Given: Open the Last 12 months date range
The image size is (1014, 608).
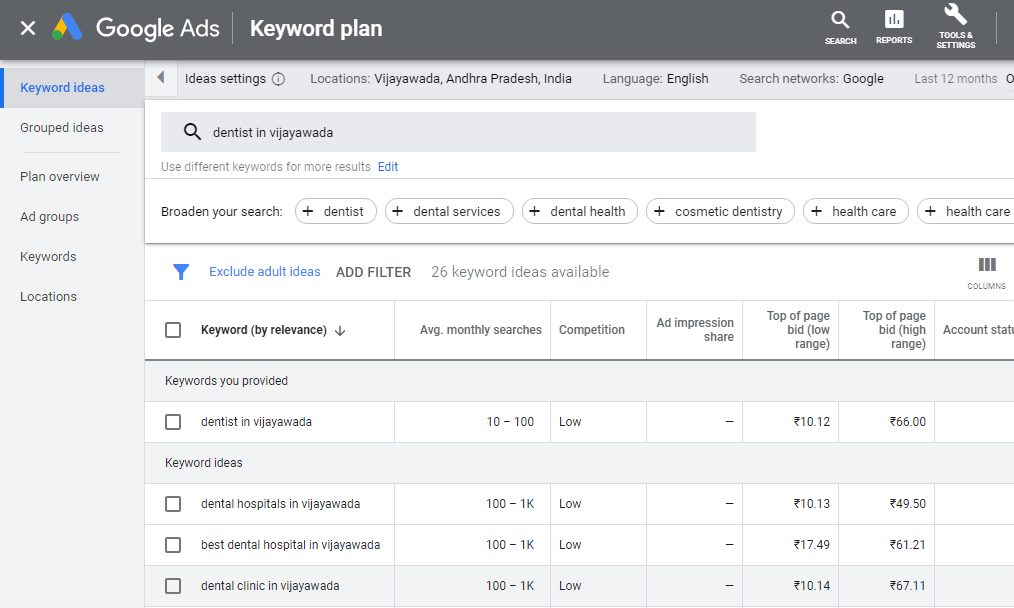Looking at the screenshot, I should tap(955, 79).
